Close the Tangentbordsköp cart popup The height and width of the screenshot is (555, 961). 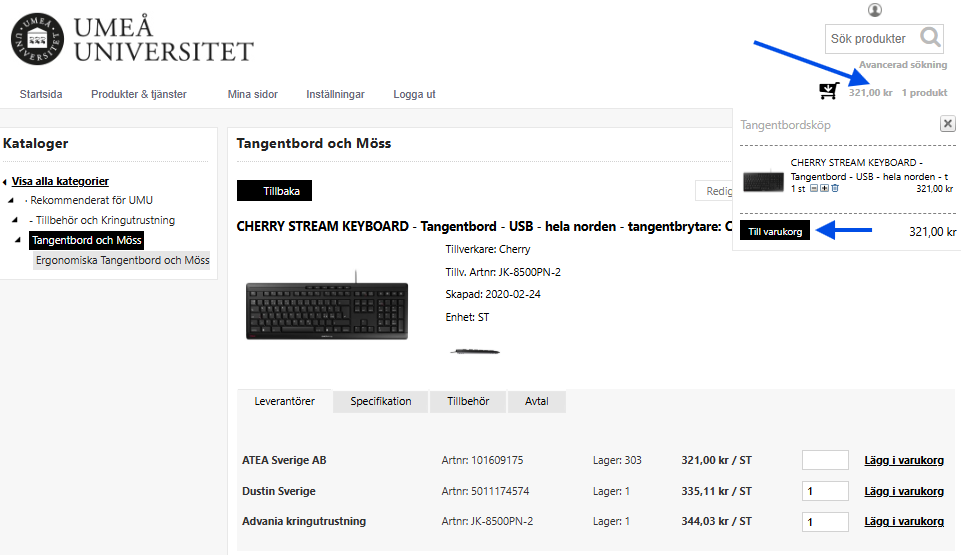(947, 124)
